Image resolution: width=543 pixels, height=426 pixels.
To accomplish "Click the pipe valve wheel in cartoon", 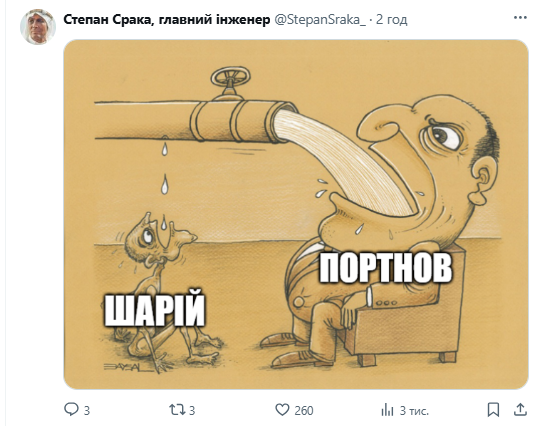I will click(x=230, y=78).
